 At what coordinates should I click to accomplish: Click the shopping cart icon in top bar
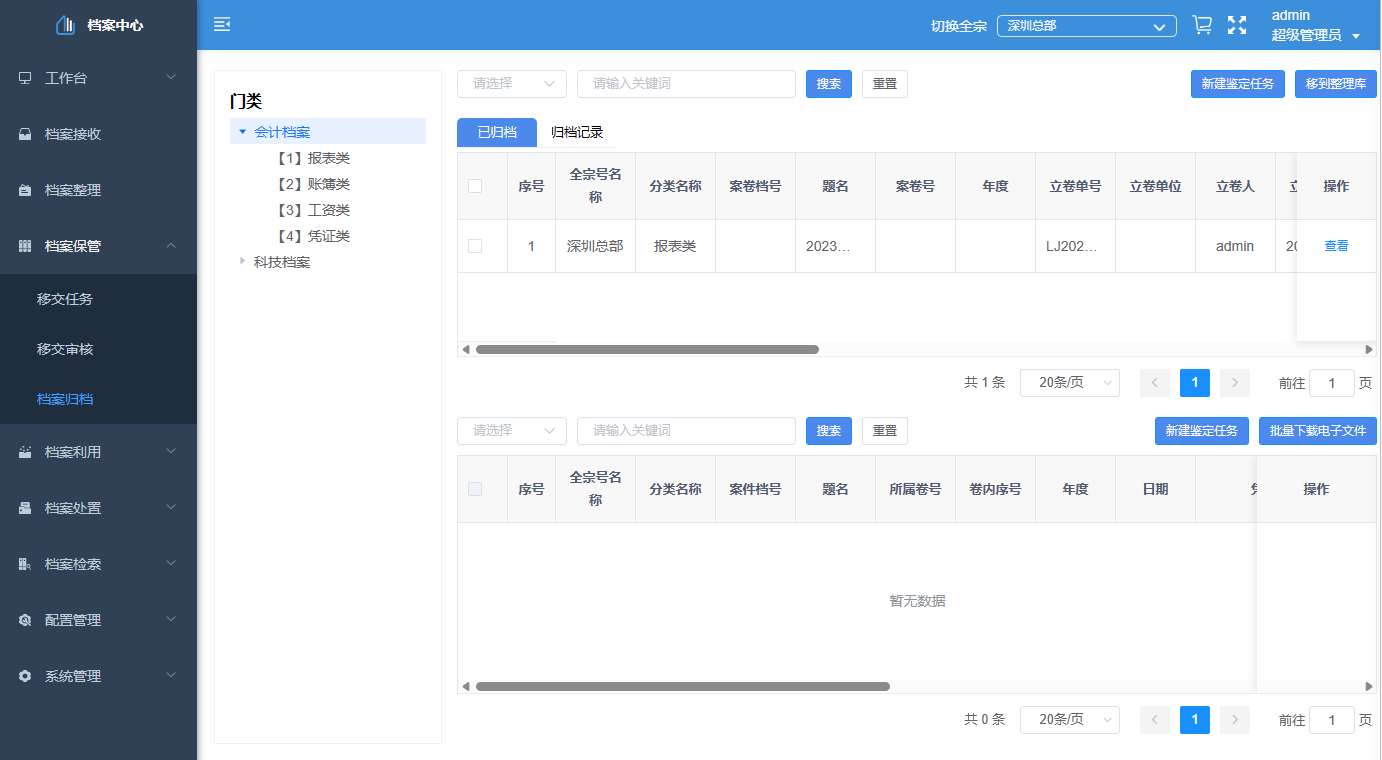point(1201,23)
